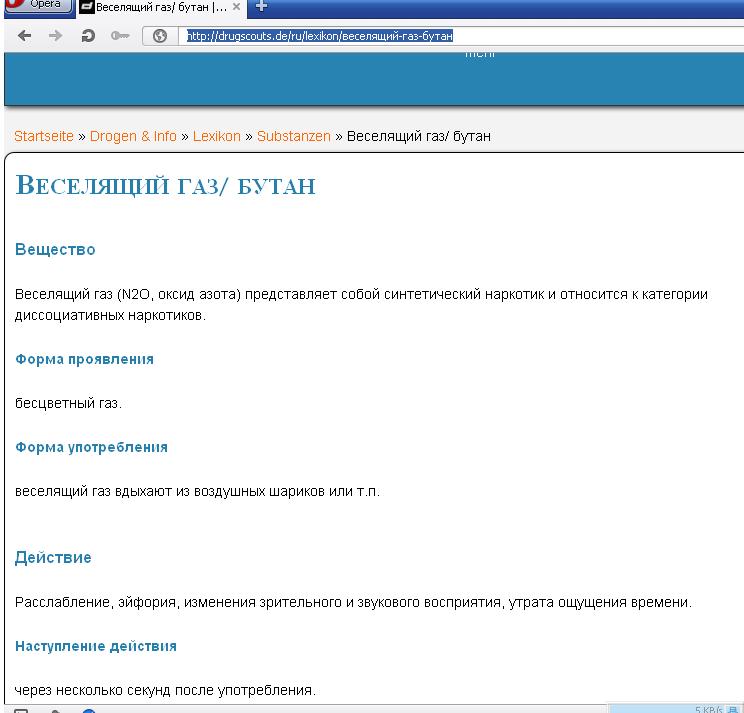Go back to the previous page

coord(25,36)
